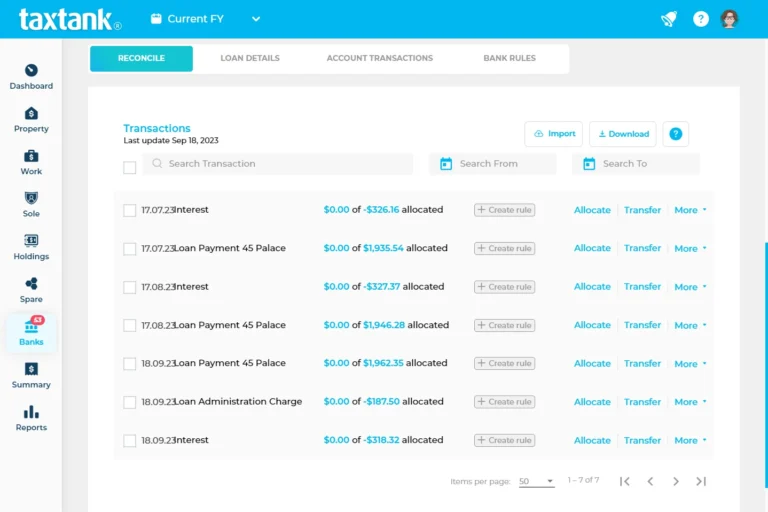Click the Import button
Image resolution: width=768 pixels, height=512 pixels.
[x=553, y=134]
